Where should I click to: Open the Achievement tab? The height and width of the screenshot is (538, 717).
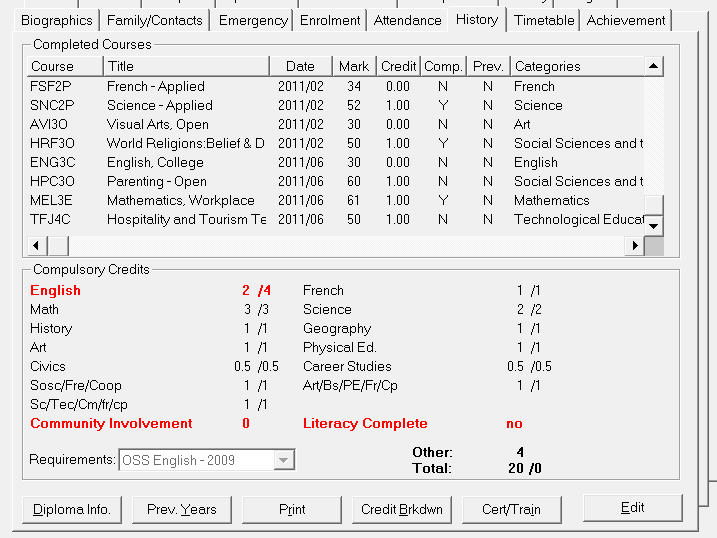[626, 20]
